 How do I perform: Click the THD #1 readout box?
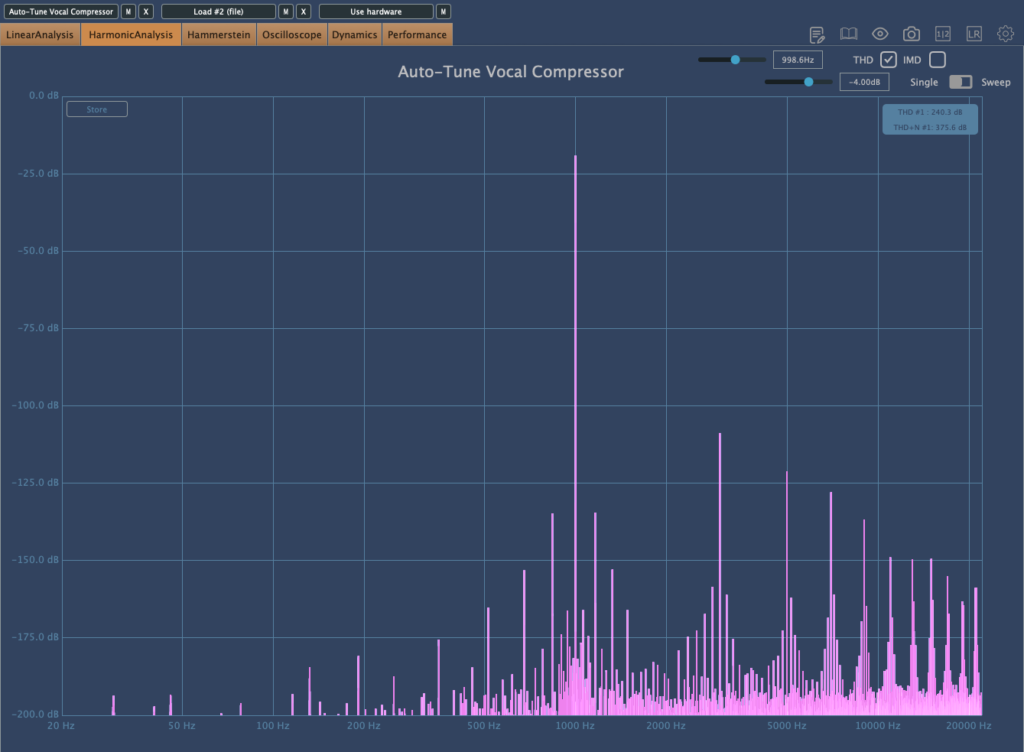[930, 119]
